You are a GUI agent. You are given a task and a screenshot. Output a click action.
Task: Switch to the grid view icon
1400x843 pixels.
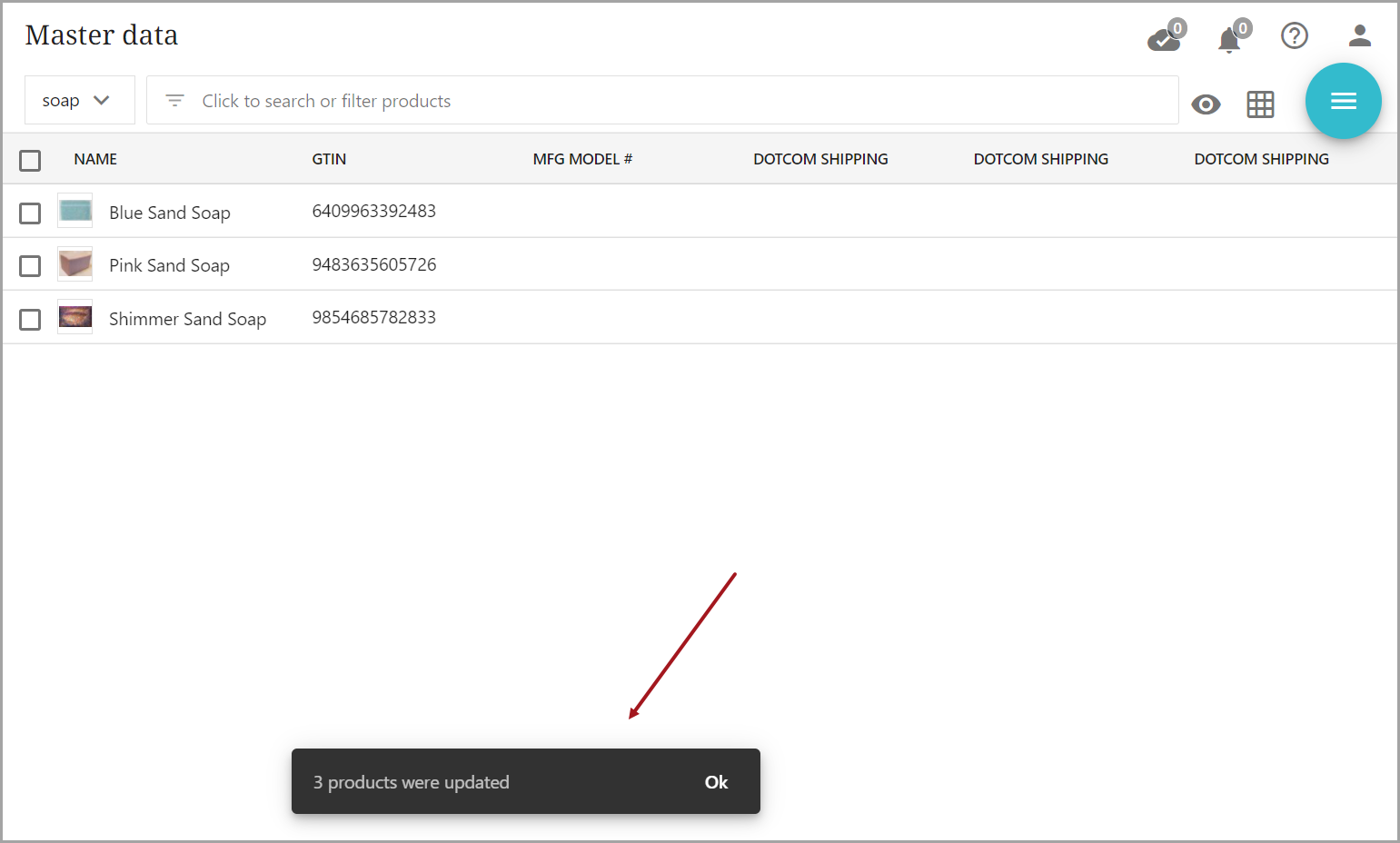(x=1260, y=104)
